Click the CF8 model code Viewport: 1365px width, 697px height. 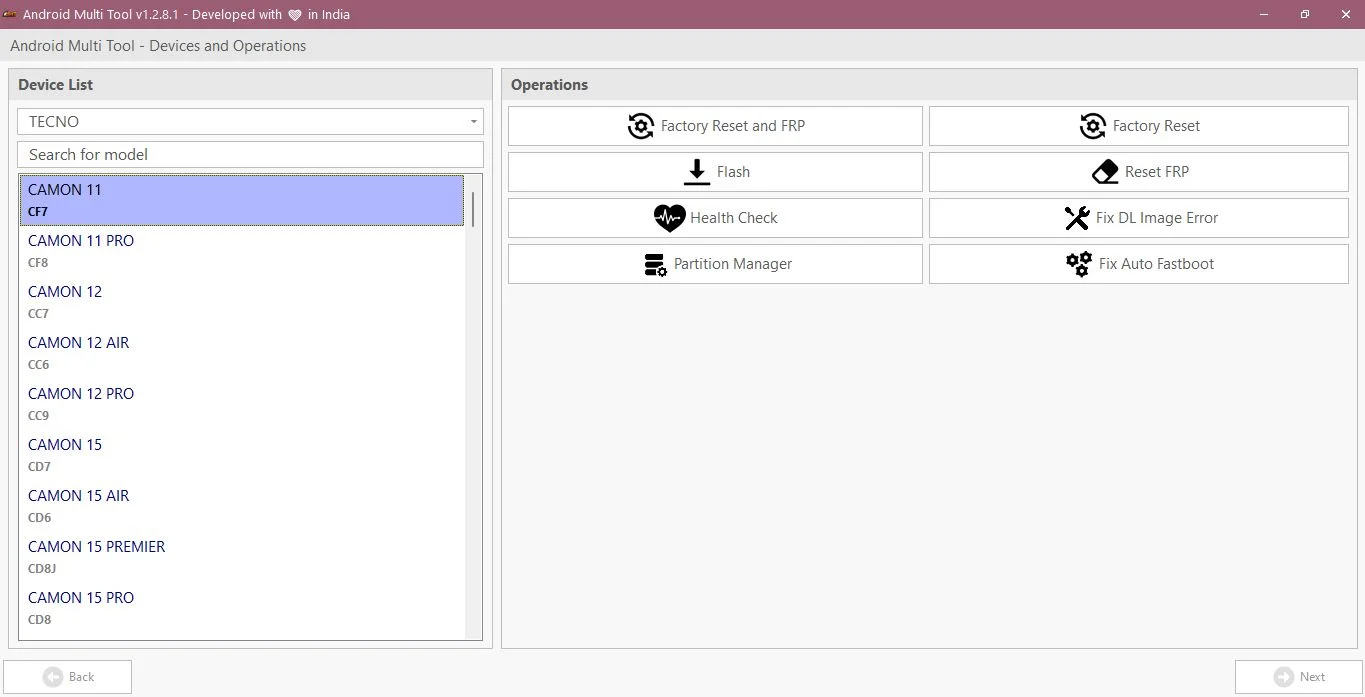coord(38,263)
